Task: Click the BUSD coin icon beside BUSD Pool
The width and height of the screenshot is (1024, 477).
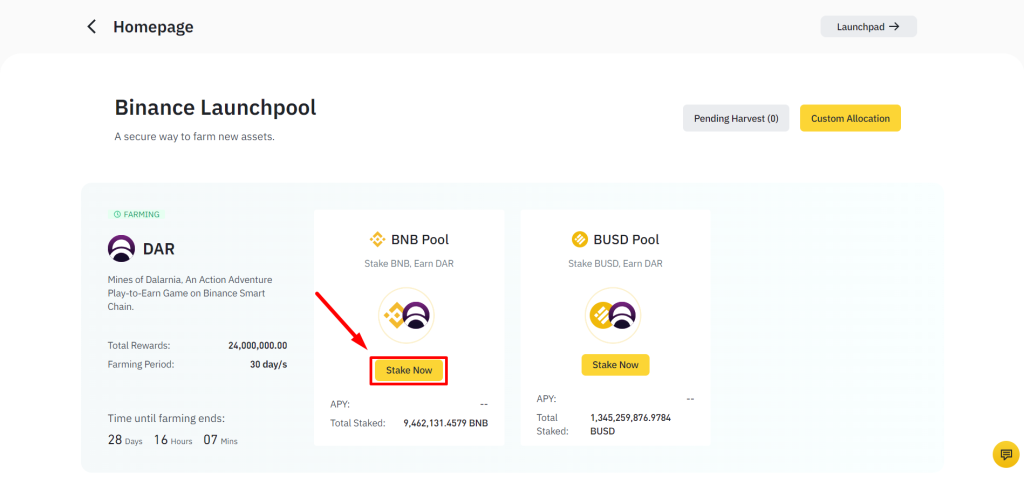Action: (580, 240)
